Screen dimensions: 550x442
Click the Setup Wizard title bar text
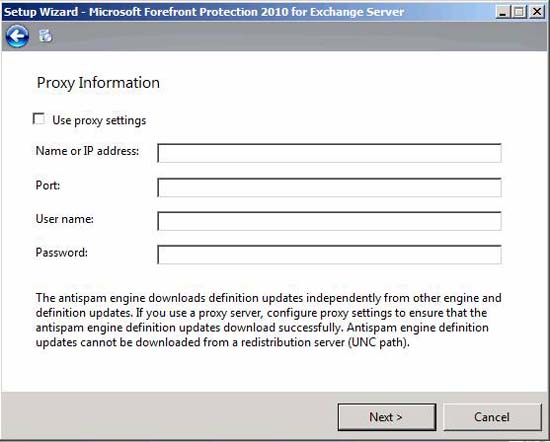pos(204,12)
